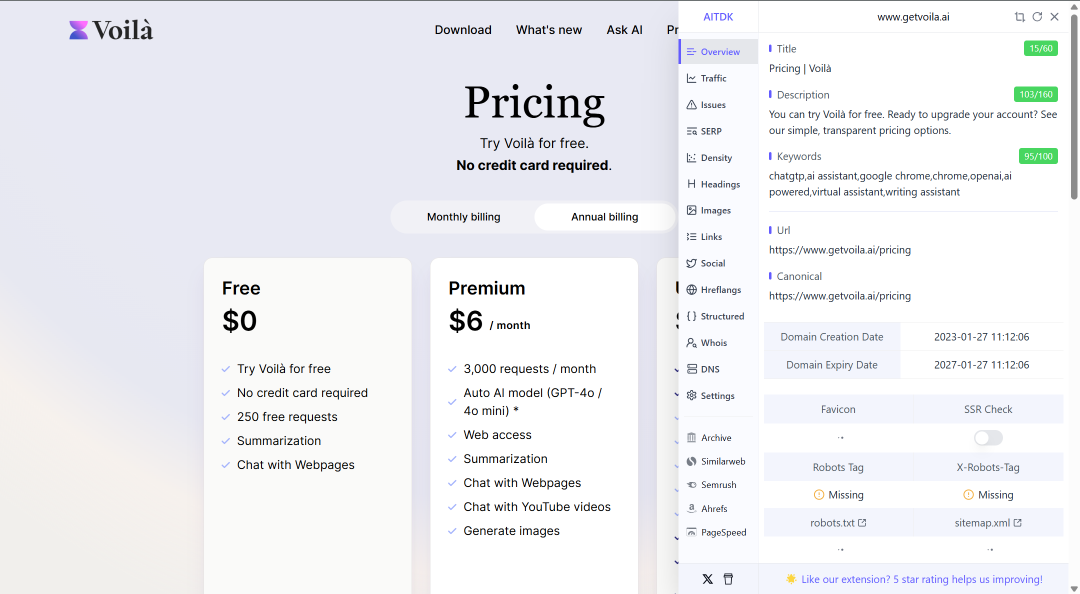Click the DNS server icon
The image size is (1080, 594).
[692, 369]
